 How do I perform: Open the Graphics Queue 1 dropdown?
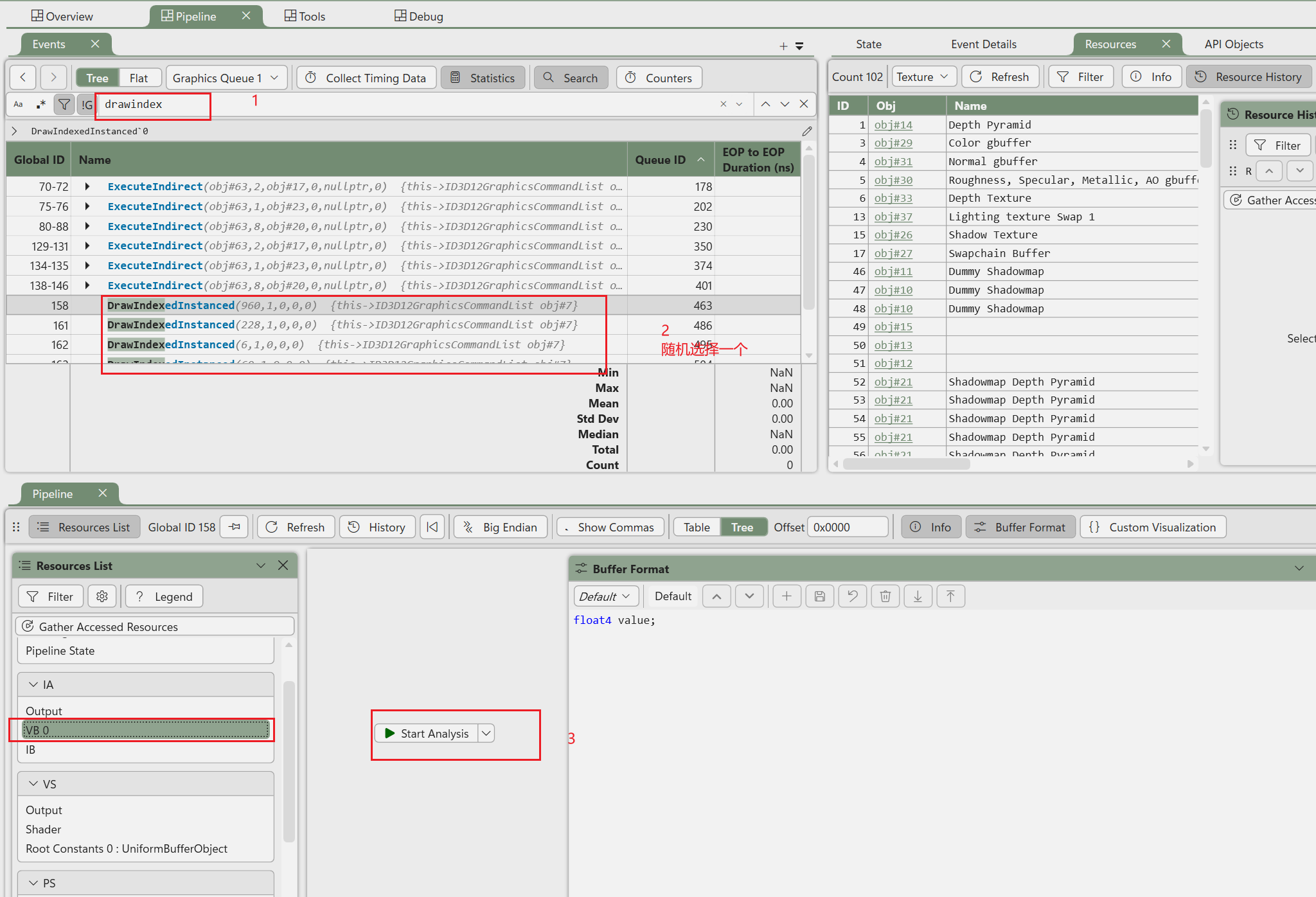[225, 78]
